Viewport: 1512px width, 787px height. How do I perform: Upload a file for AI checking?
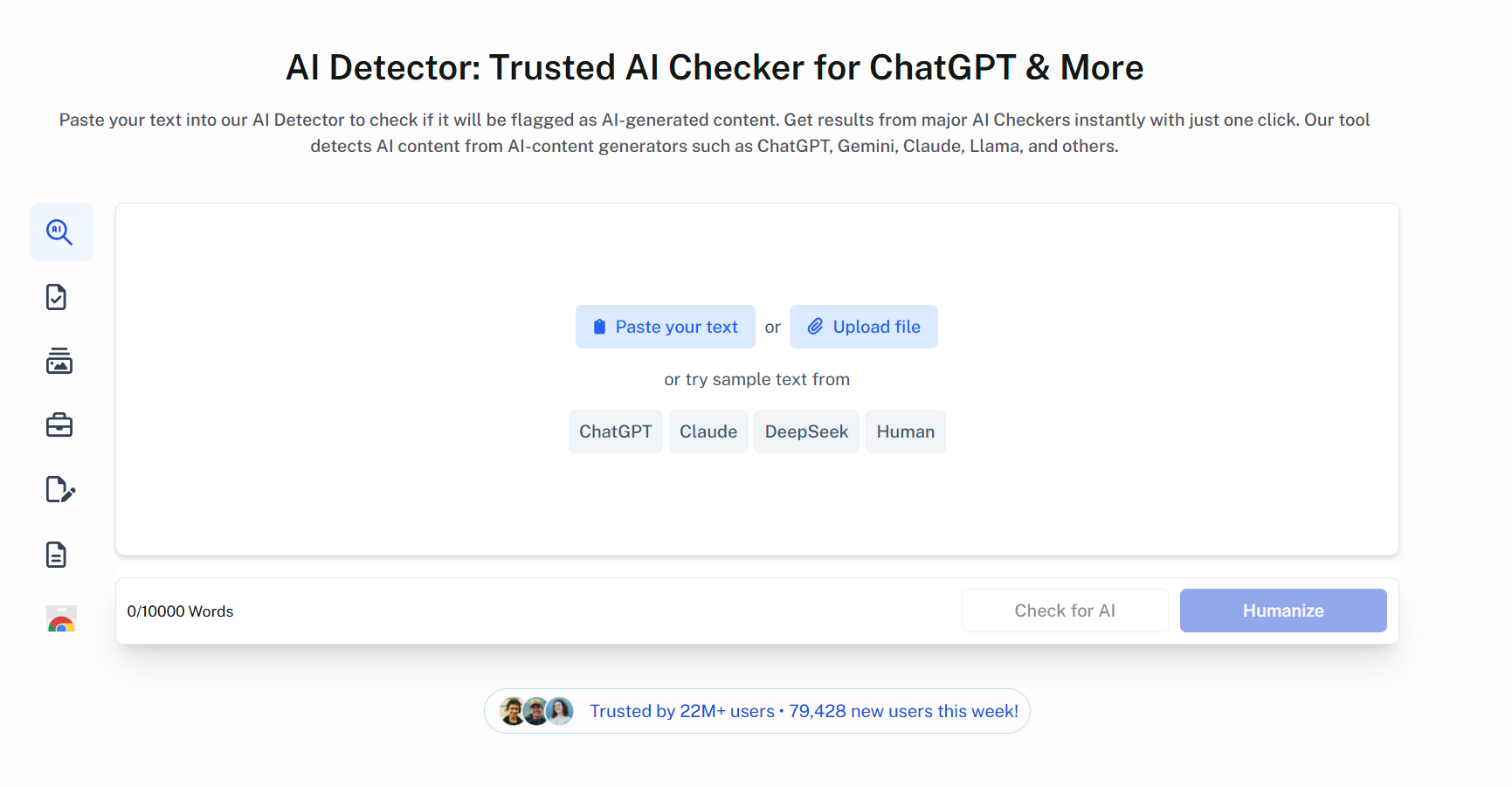[x=863, y=326]
